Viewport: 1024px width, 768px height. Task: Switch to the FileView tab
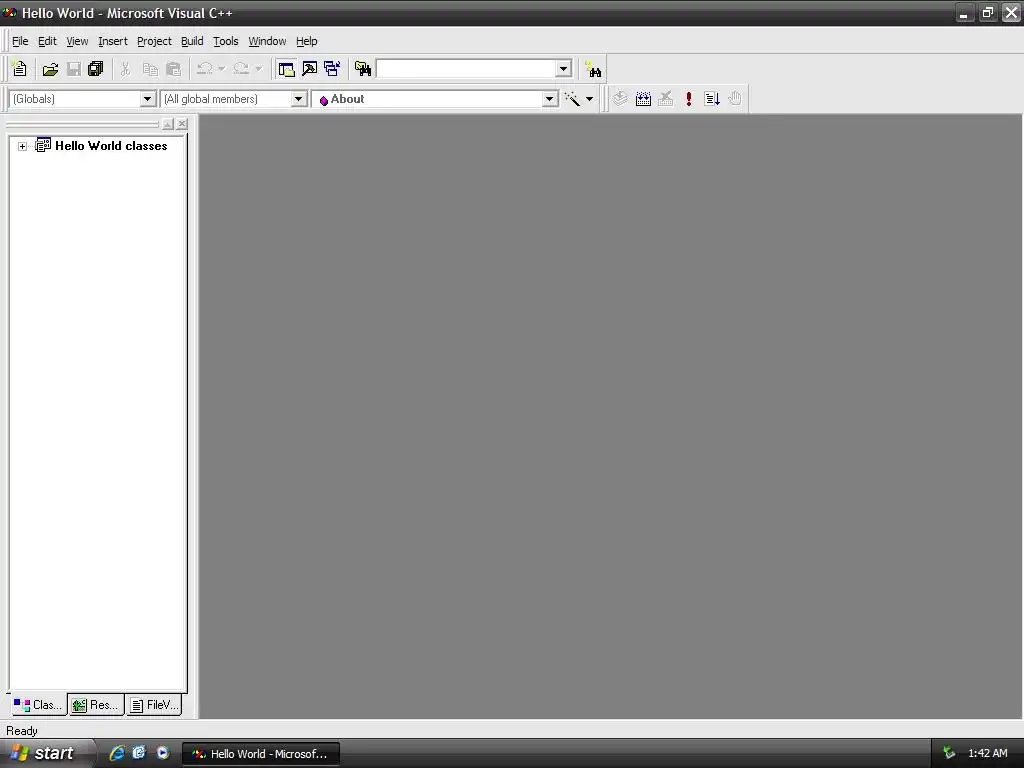154,705
